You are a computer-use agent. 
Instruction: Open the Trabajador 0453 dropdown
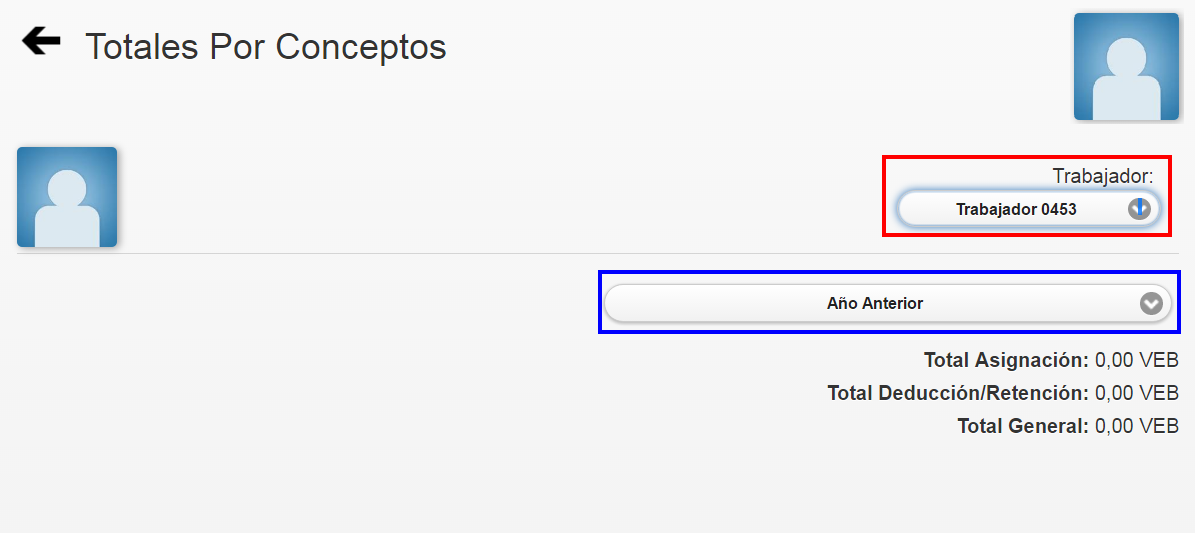1030,209
